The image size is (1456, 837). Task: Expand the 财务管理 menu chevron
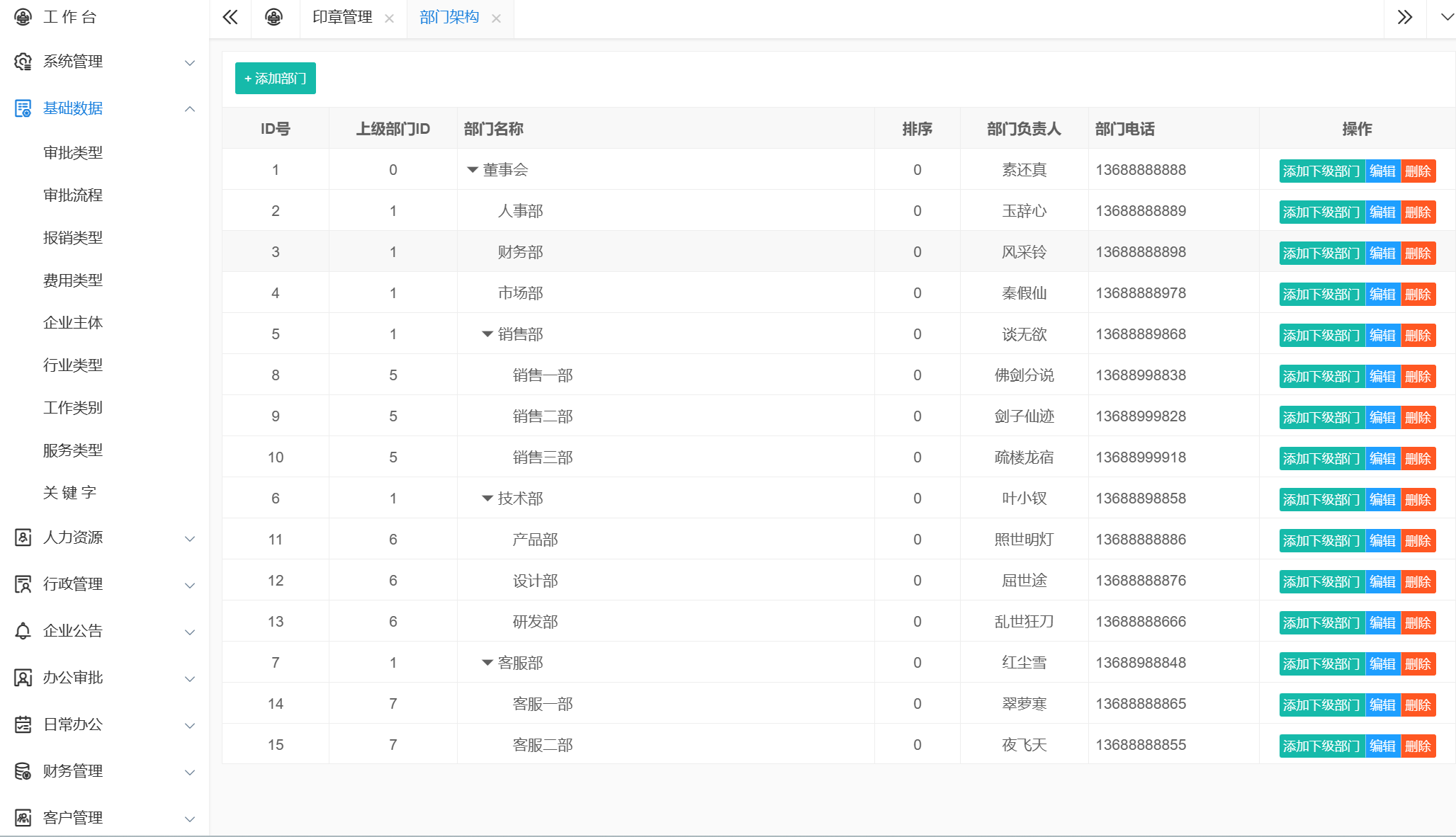point(190,773)
